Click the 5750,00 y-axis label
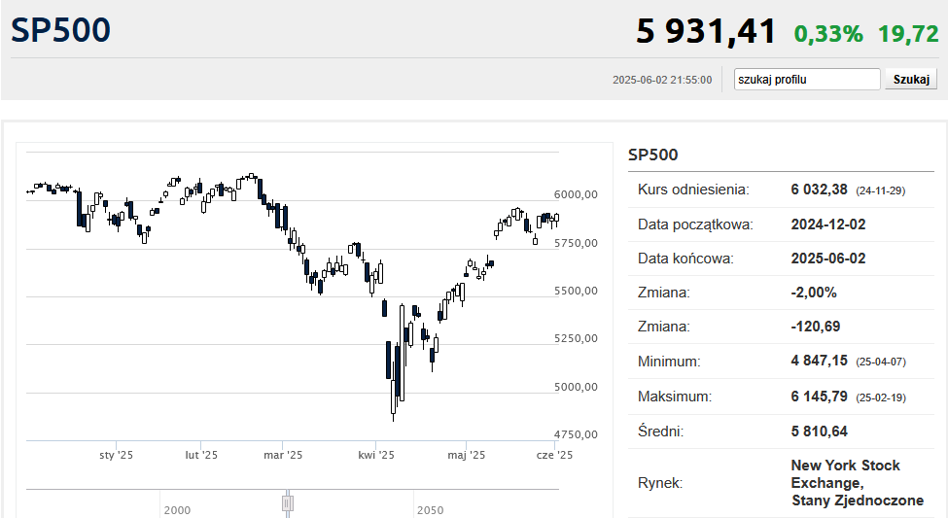948x518 pixels. (576, 244)
